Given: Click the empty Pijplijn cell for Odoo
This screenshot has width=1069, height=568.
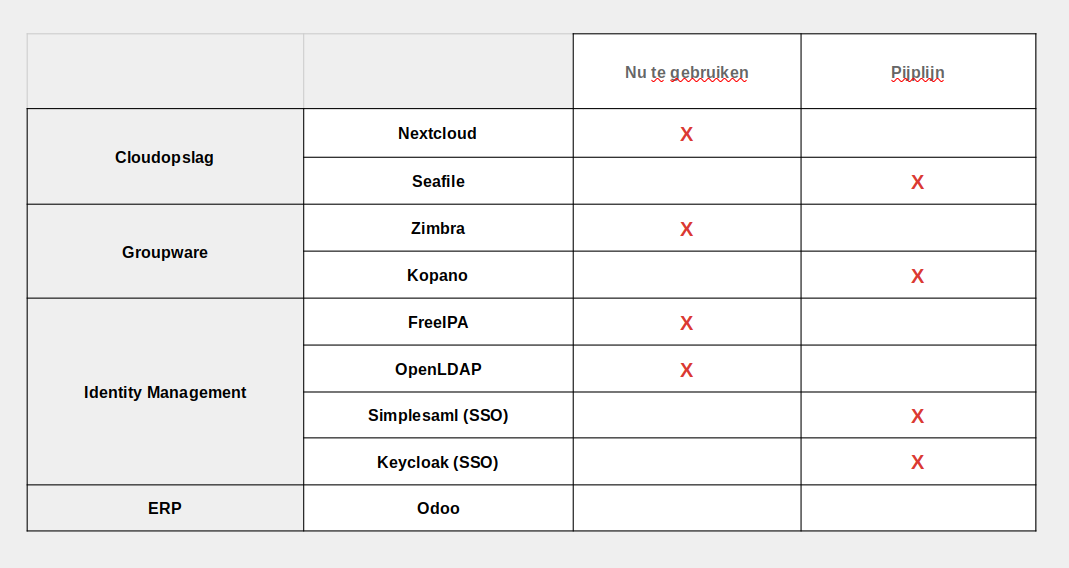Looking at the screenshot, I should (x=917, y=508).
